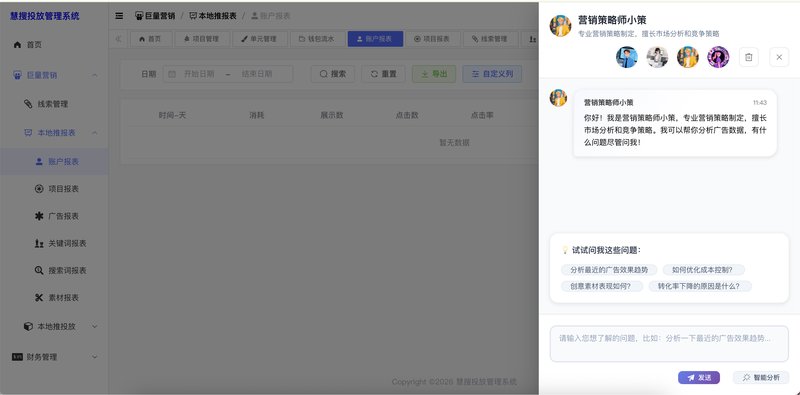Open the 自定义列 column settings
This screenshot has width=800, height=395.
coord(492,74)
